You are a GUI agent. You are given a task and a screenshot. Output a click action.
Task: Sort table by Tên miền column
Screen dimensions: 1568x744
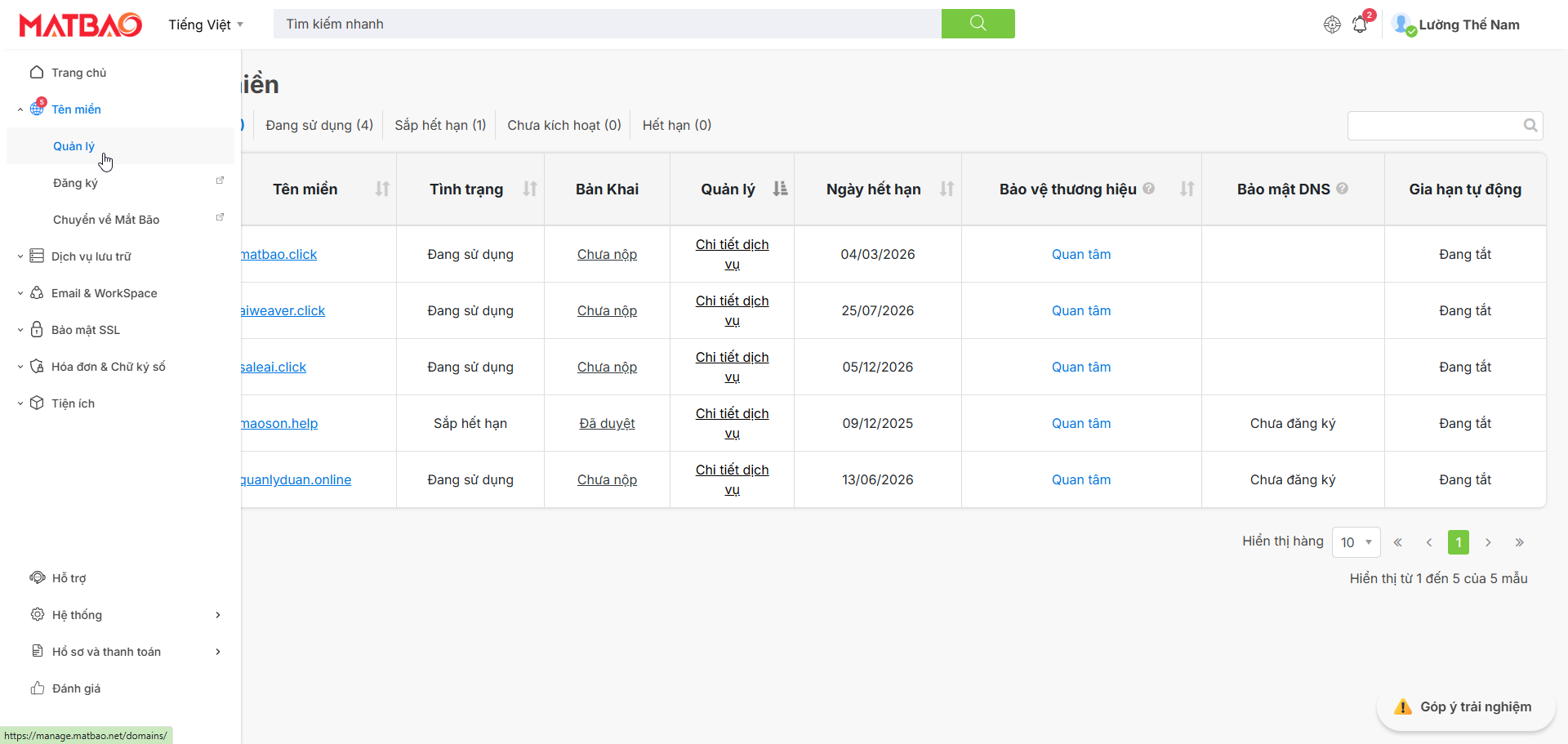pos(381,189)
